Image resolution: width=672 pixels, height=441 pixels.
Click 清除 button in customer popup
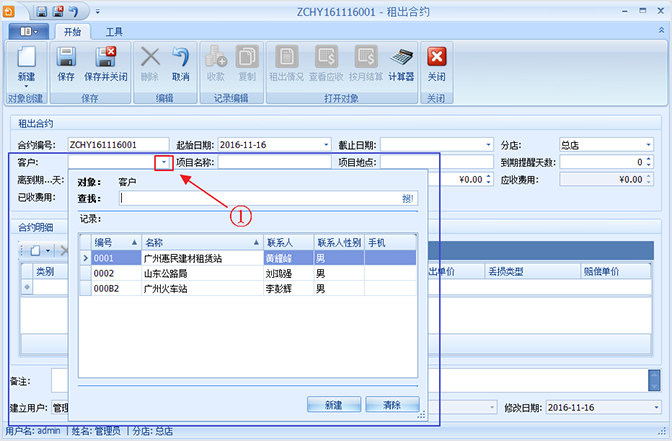[x=391, y=405]
